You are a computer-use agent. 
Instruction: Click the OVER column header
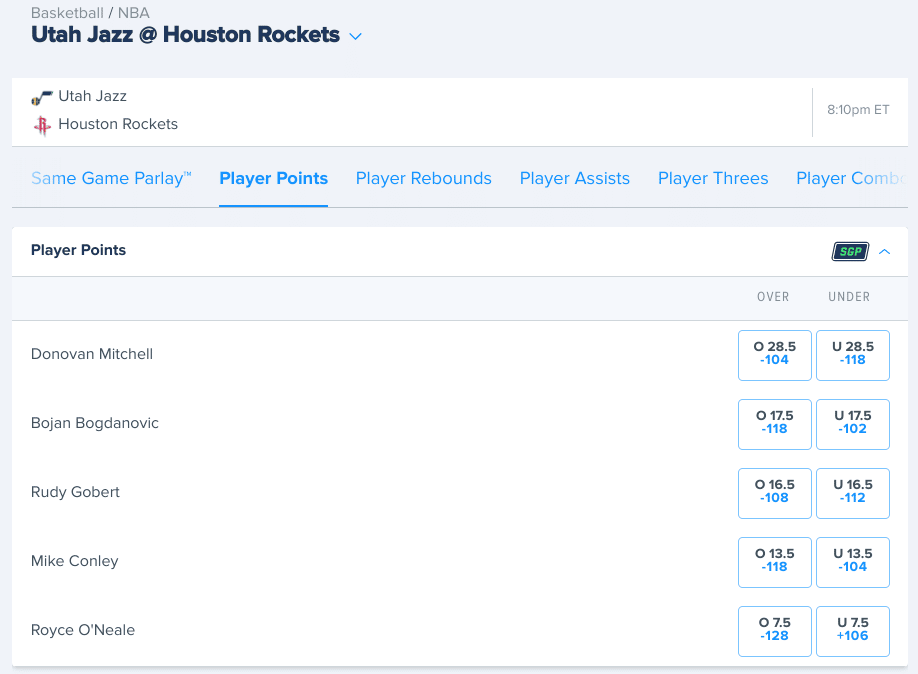pos(773,297)
